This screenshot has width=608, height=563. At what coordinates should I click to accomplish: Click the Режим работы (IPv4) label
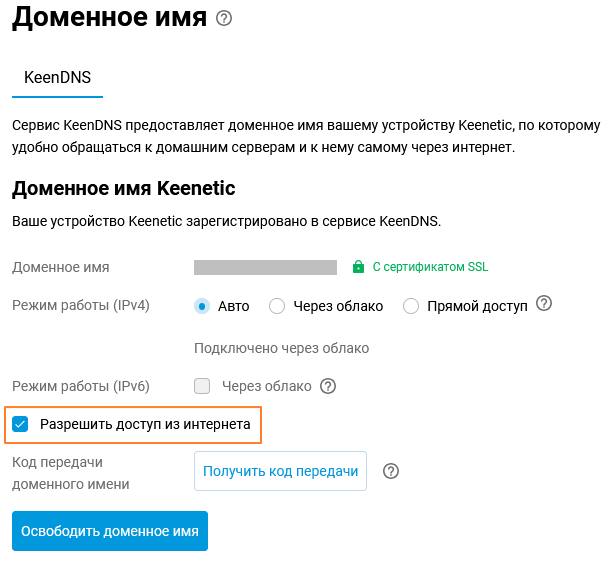80,305
